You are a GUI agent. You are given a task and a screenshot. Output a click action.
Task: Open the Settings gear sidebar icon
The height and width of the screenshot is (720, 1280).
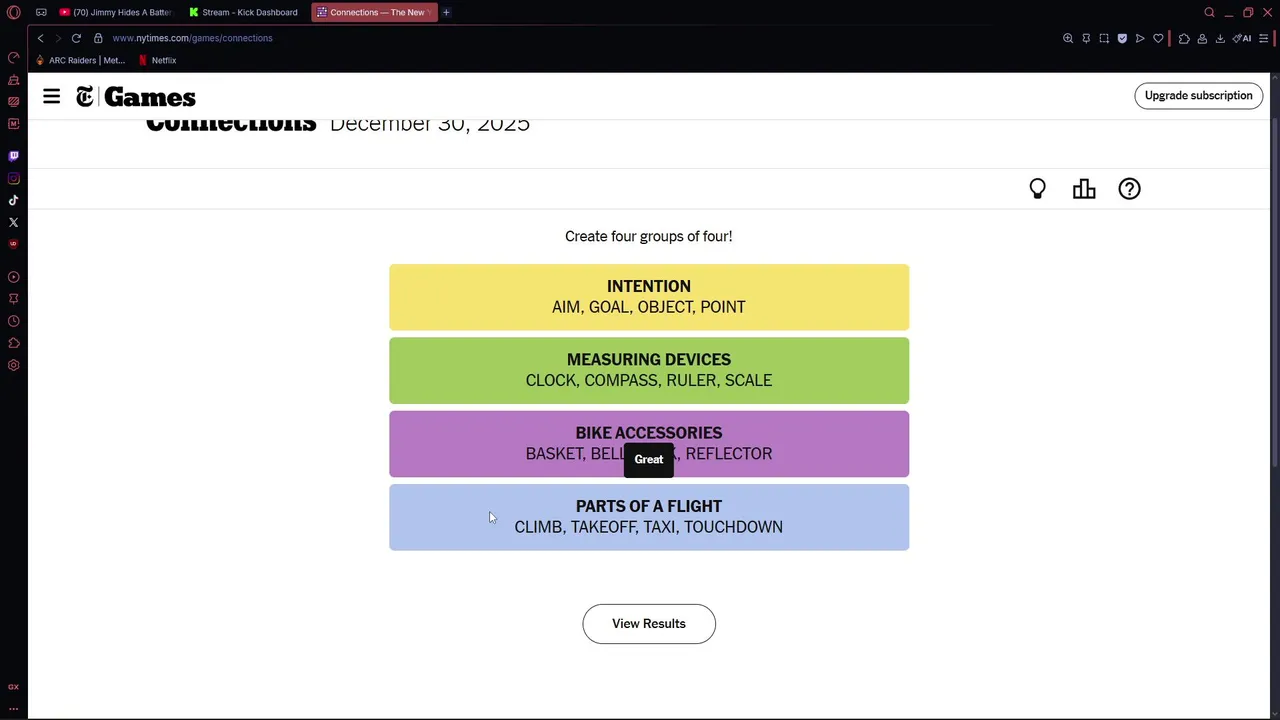click(14, 365)
